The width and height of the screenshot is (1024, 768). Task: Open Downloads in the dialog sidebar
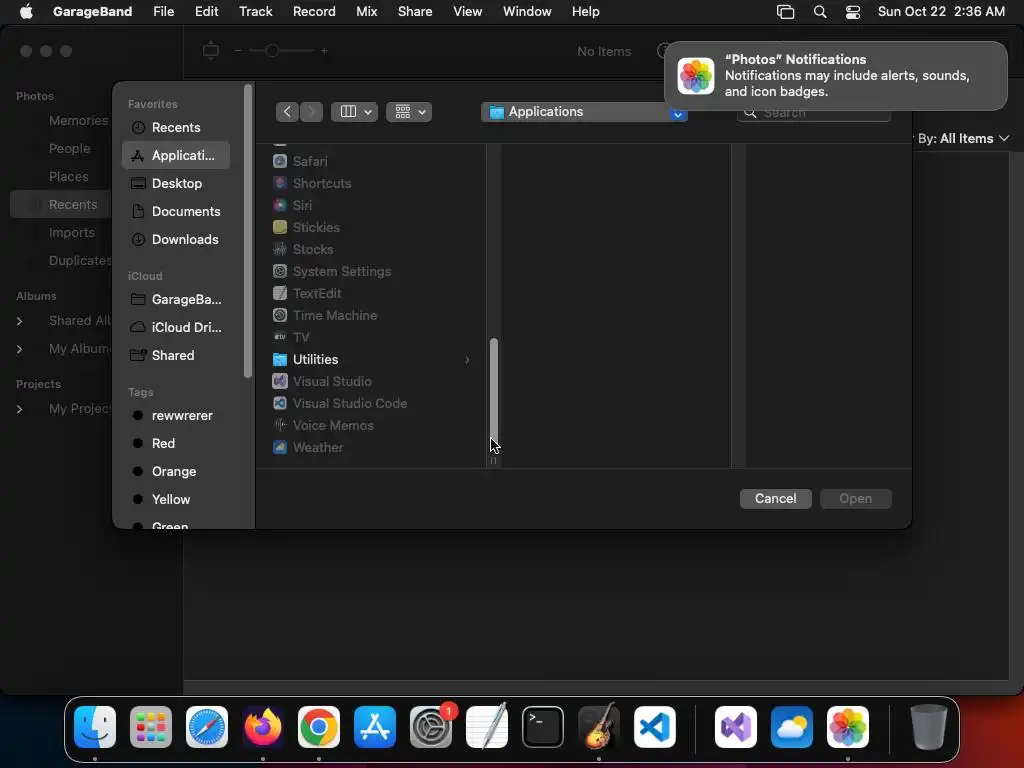pos(176,240)
